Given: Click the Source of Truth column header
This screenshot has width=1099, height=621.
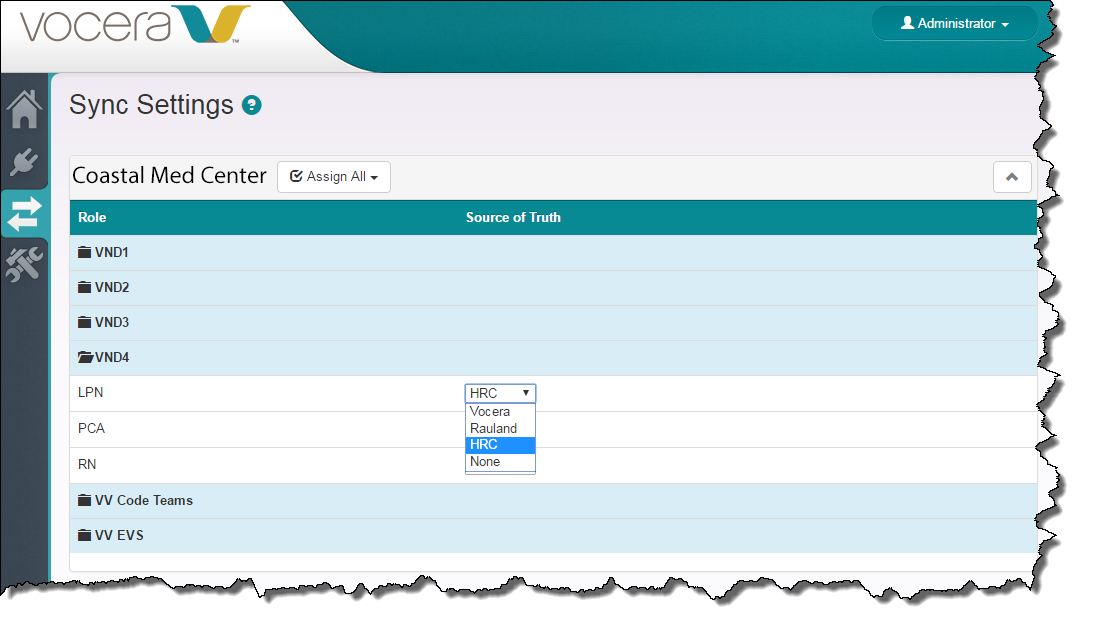Looking at the screenshot, I should tap(513, 217).
